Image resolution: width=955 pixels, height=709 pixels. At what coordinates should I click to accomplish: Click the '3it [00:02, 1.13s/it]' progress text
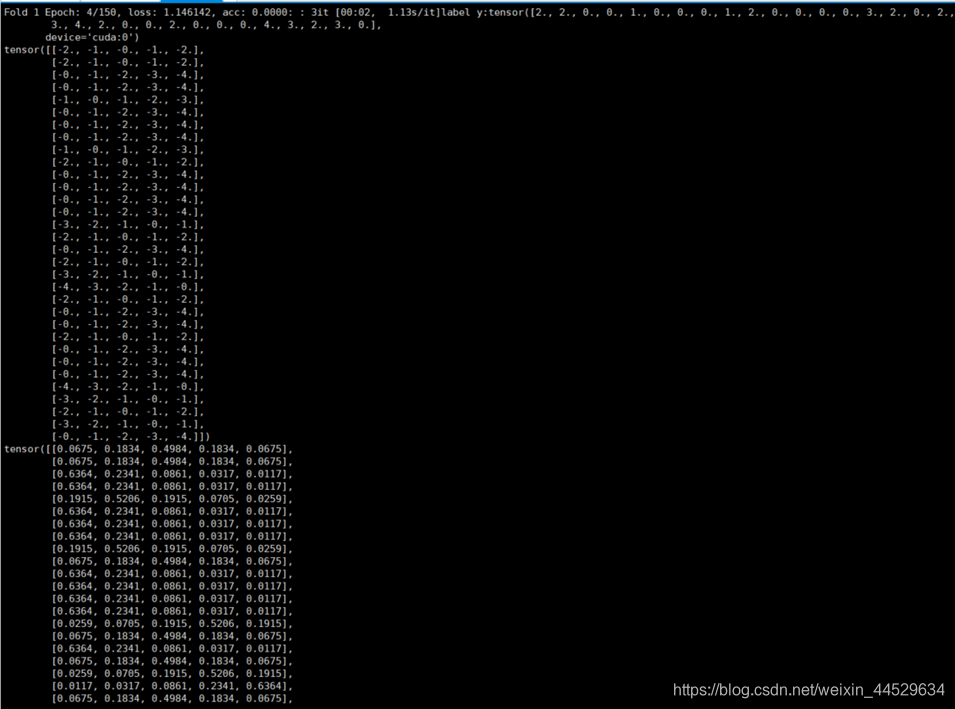tap(374, 12)
